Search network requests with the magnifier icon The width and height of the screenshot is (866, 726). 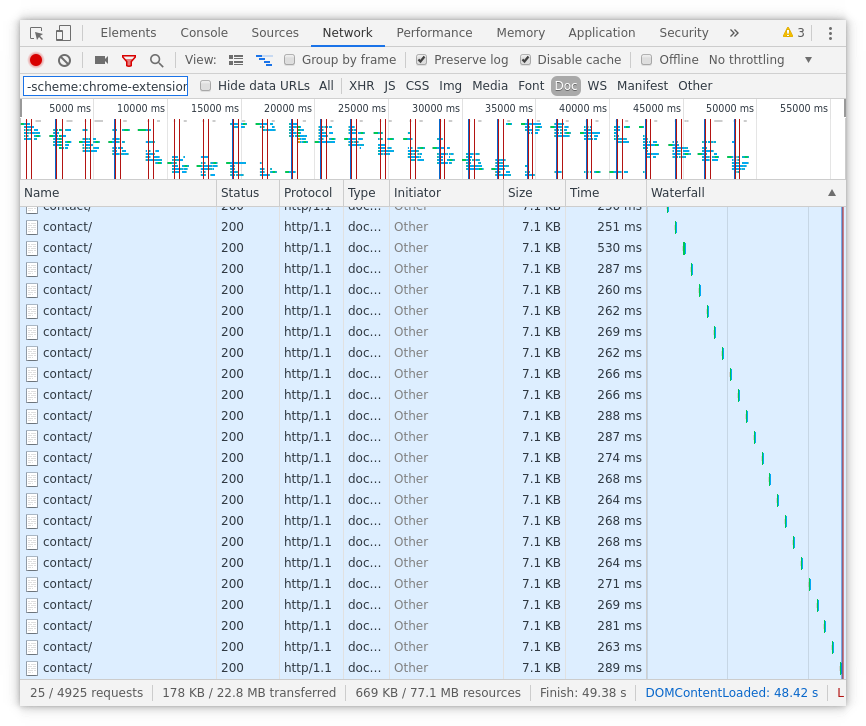[155, 59]
